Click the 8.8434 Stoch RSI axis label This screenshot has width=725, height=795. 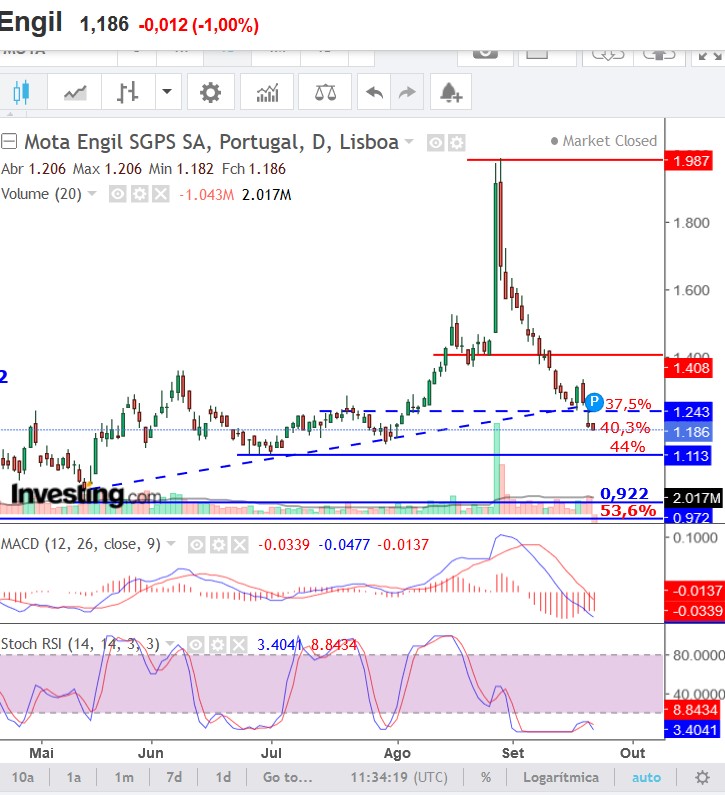692,709
